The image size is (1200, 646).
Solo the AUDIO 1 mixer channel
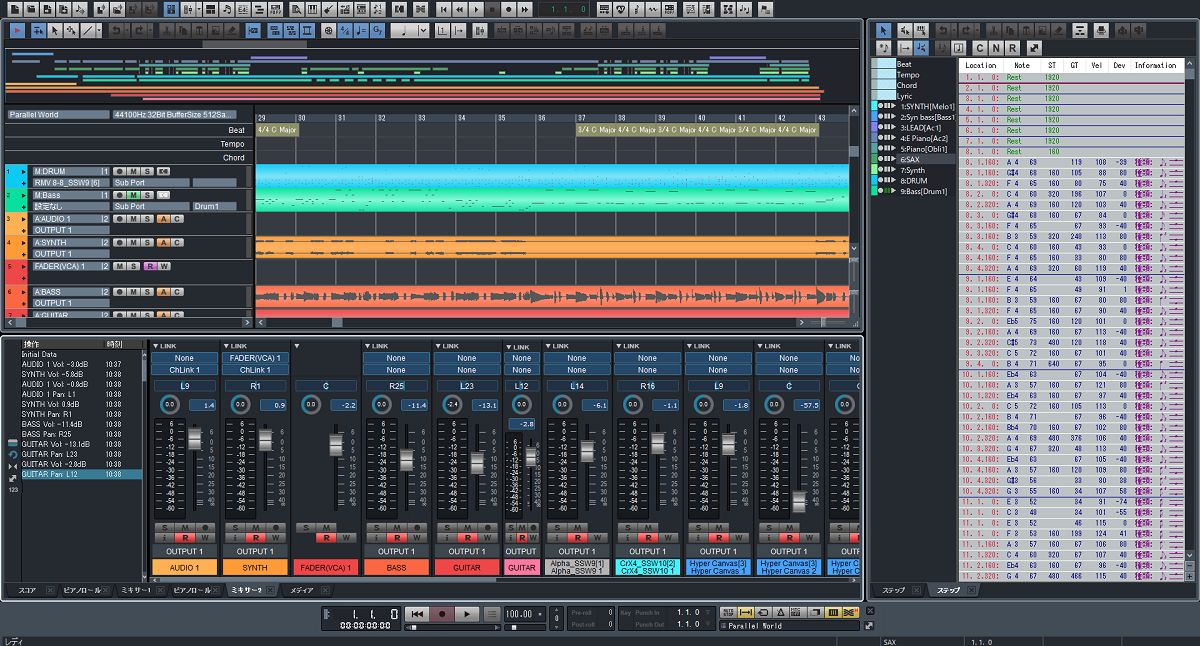click(164, 528)
